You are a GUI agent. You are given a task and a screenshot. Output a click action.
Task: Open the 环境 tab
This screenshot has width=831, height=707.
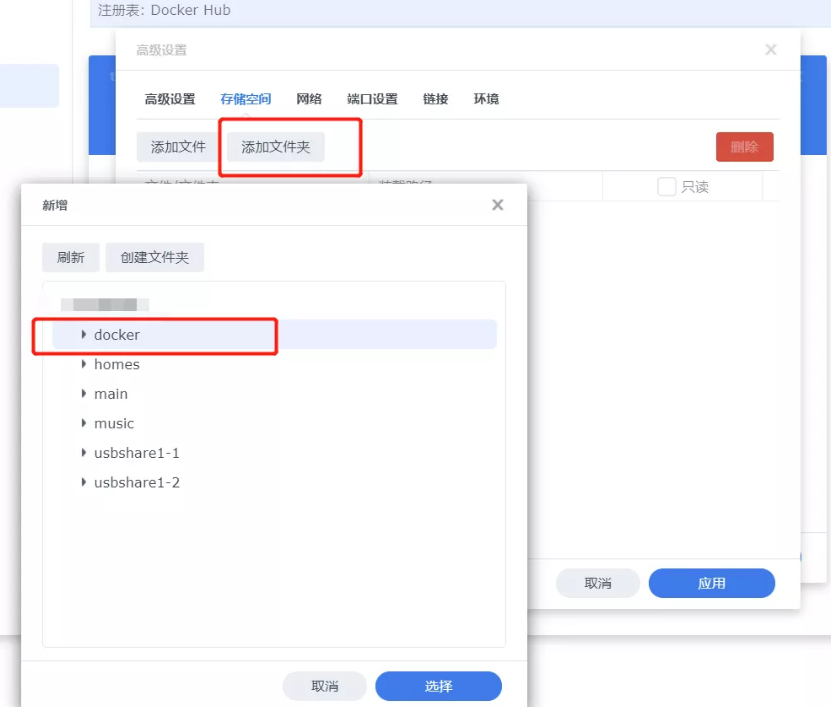coord(486,99)
